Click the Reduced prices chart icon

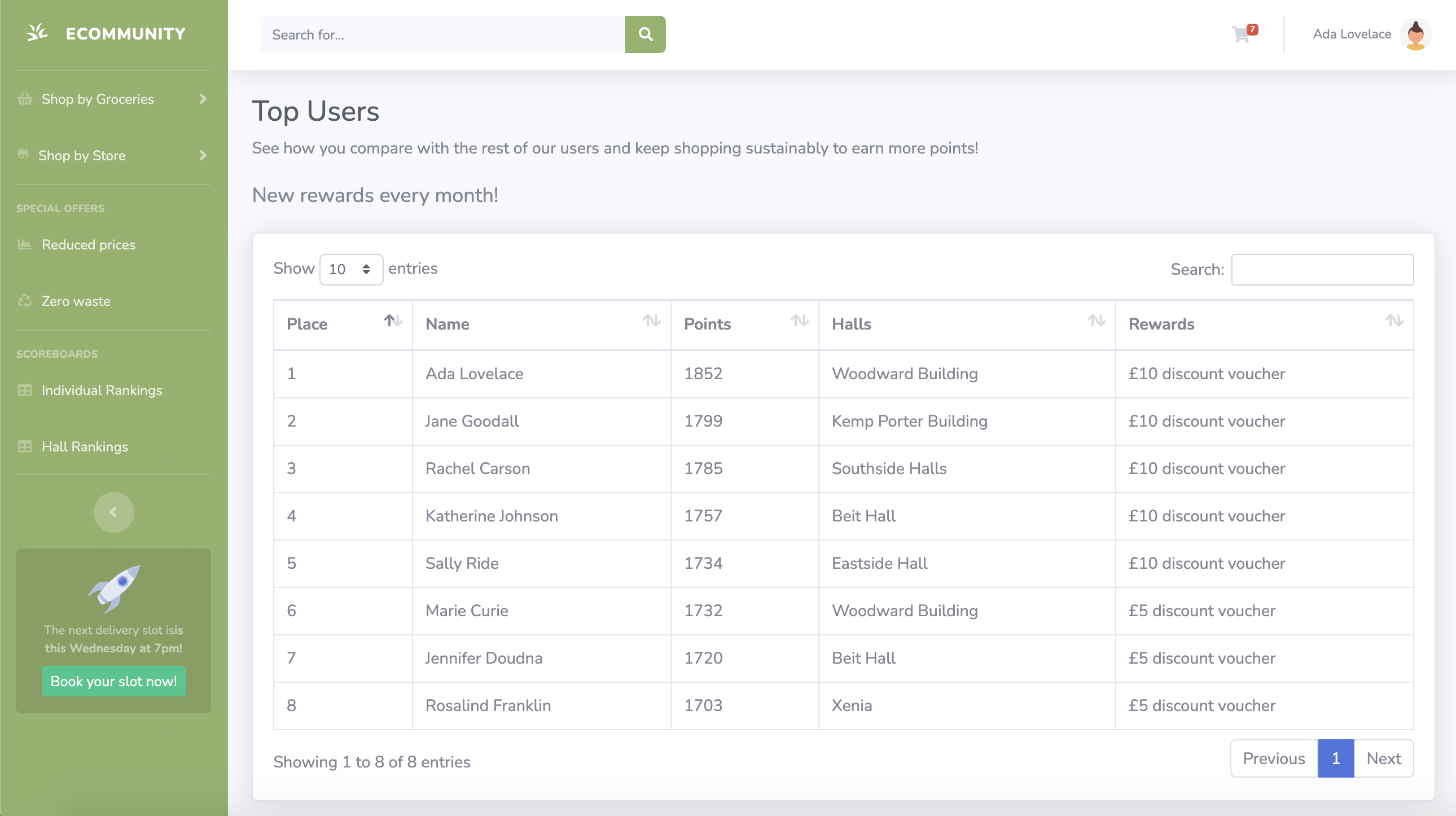(24, 245)
